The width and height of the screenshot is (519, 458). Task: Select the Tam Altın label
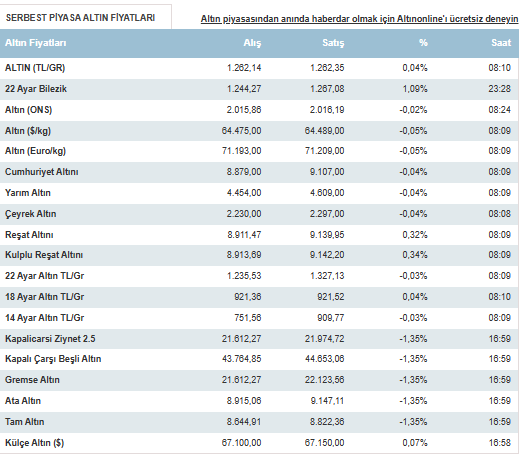[25, 422]
